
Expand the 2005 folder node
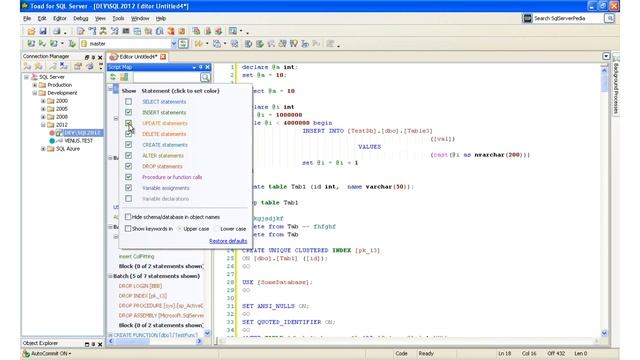coord(43,109)
